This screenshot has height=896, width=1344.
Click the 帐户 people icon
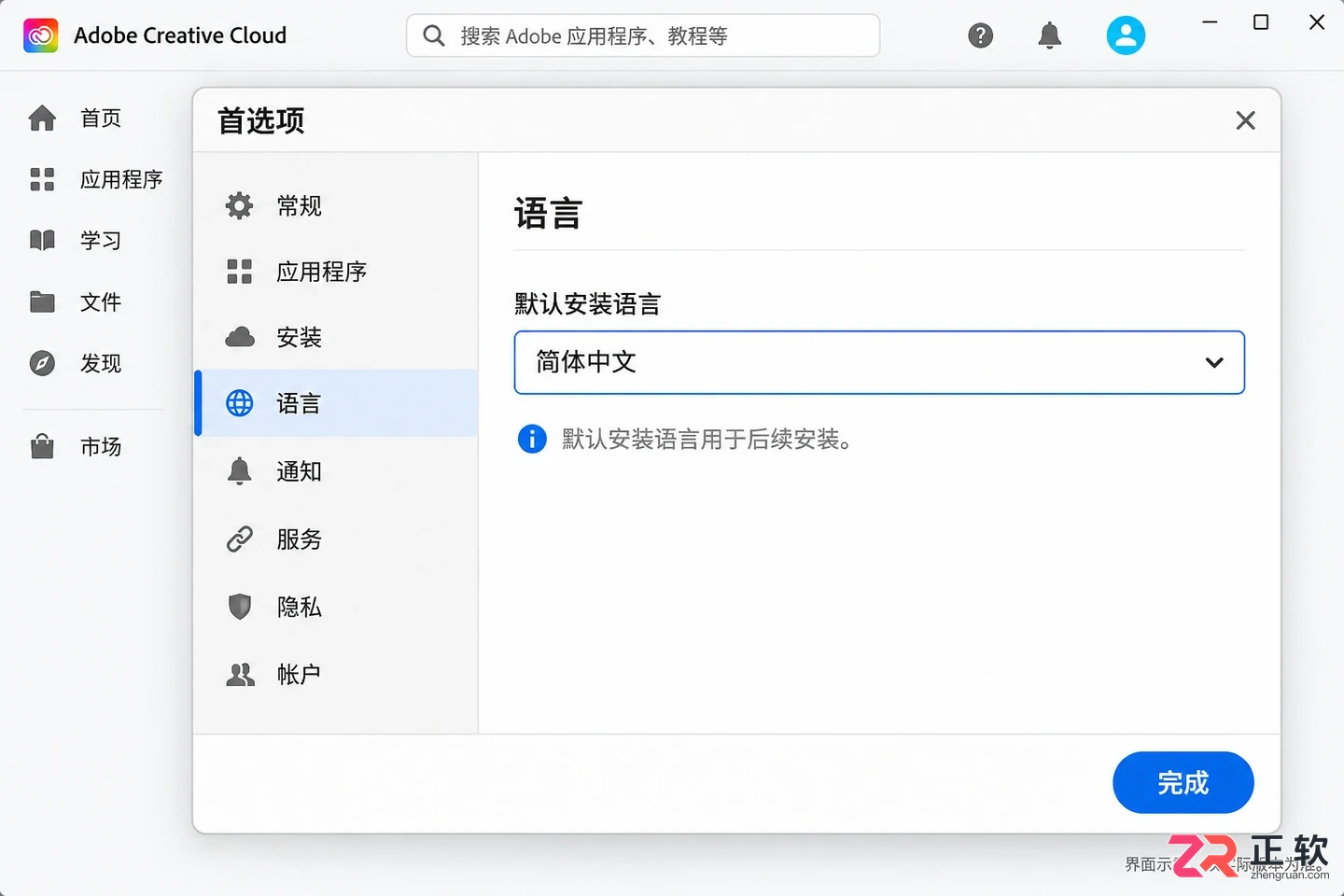(240, 674)
